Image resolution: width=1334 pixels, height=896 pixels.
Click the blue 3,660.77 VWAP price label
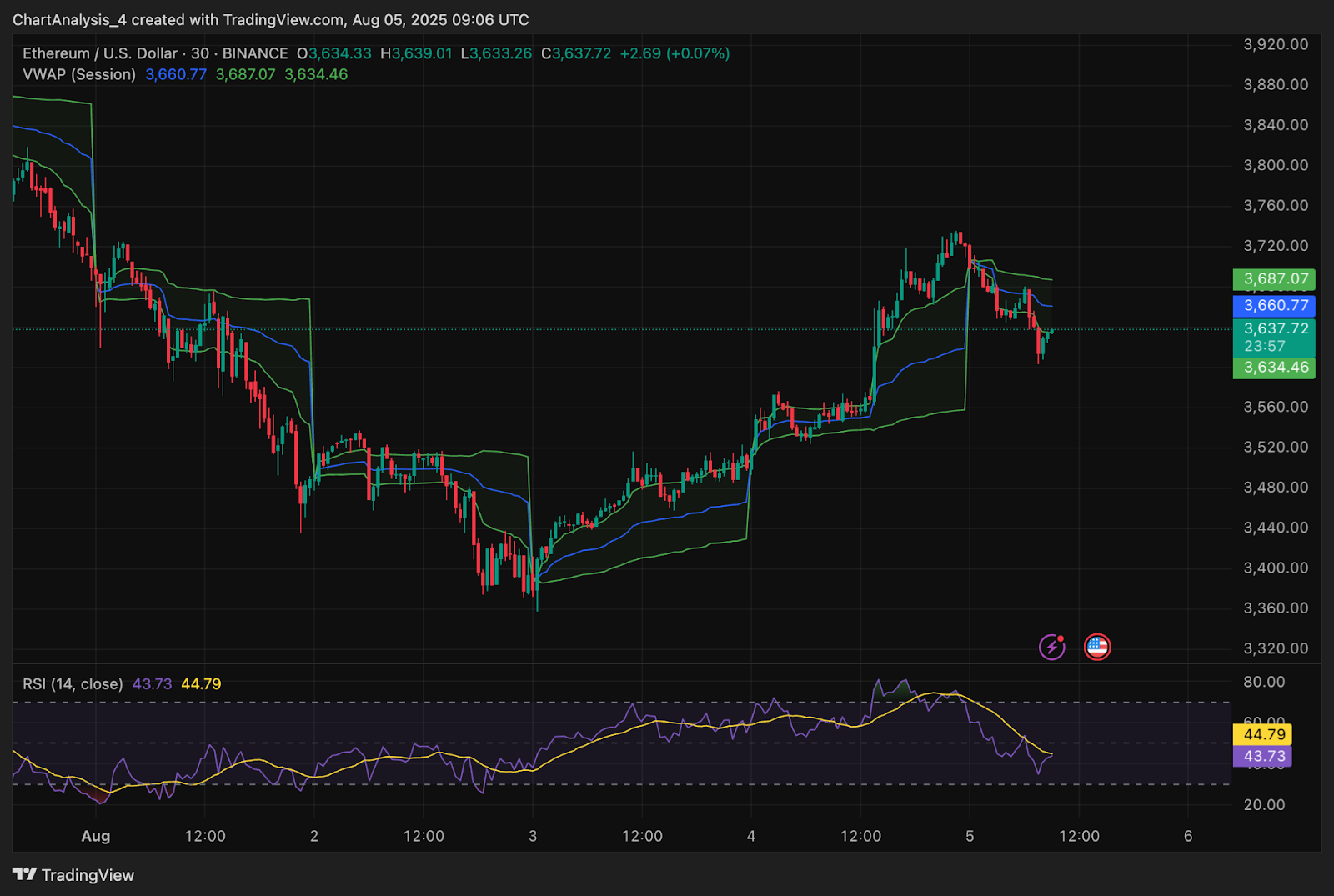coord(1274,306)
